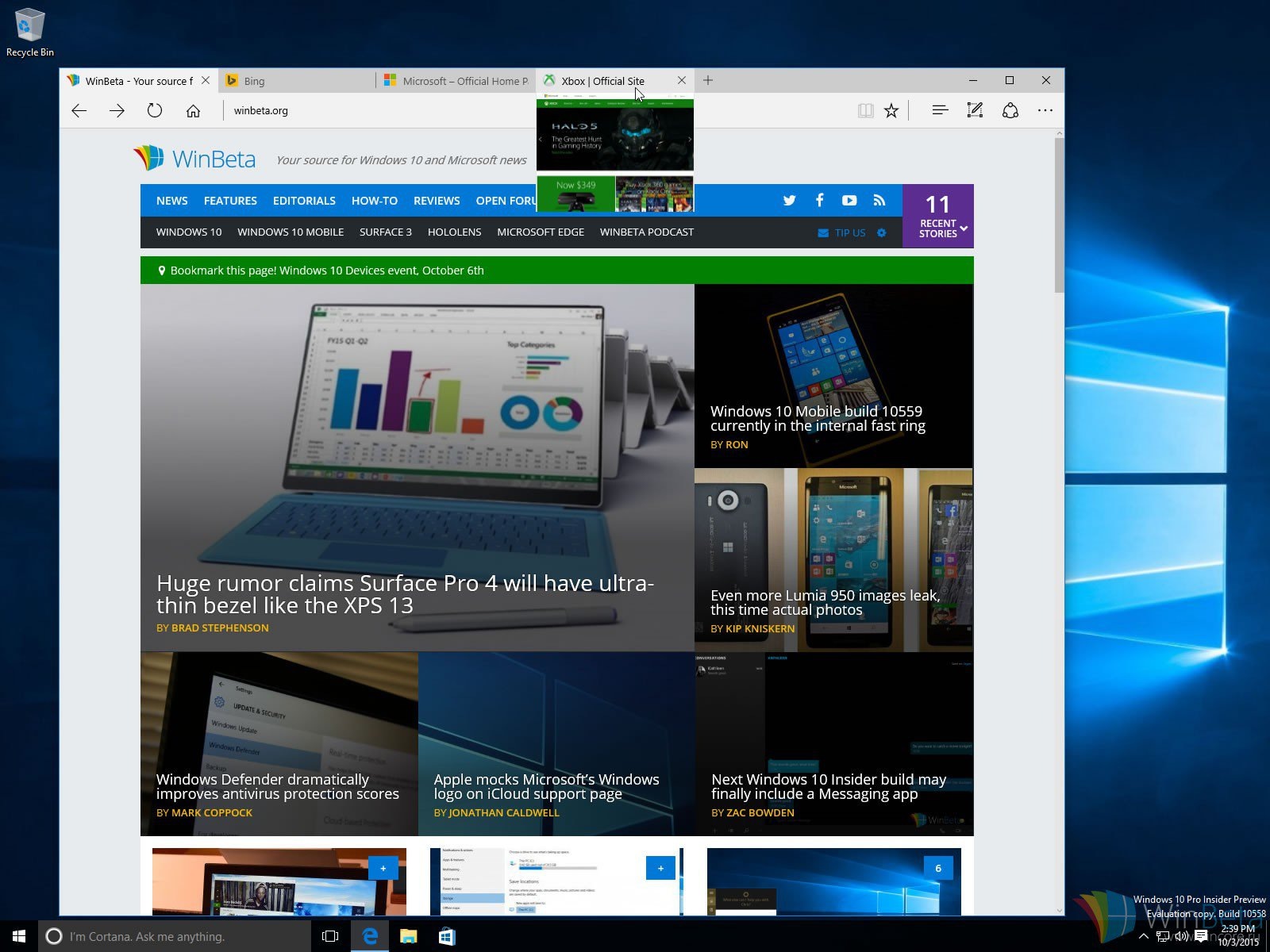Open Edge from the taskbar
Screen dimensions: 1270x952
tap(370, 936)
